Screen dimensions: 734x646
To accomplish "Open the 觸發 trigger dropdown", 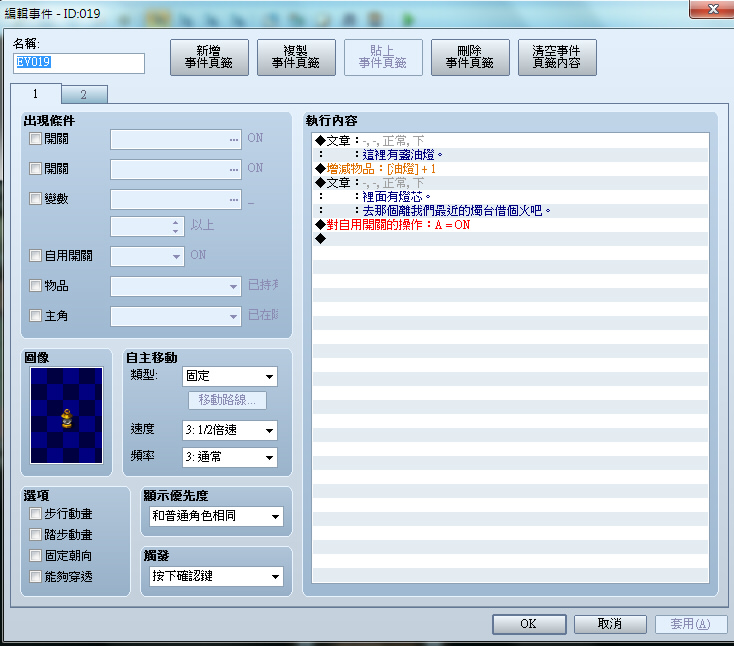I will coord(216,576).
